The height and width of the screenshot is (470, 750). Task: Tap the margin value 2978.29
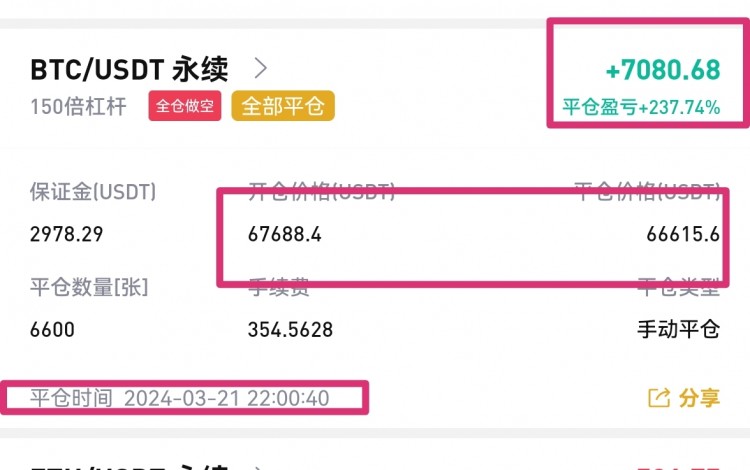66,234
